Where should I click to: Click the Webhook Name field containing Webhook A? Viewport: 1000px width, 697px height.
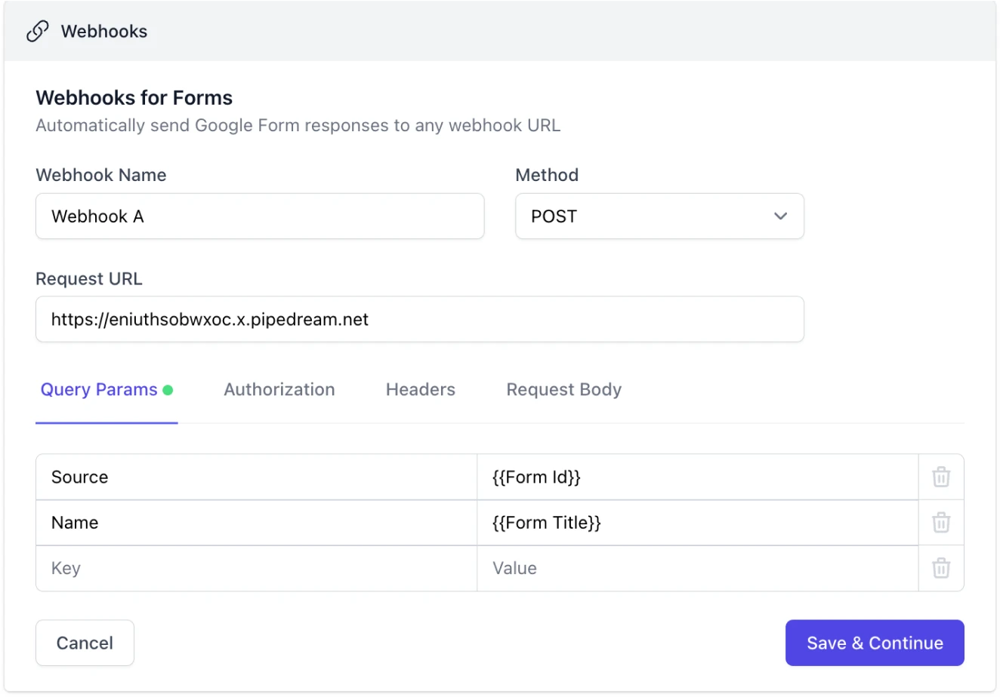[x=260, y=216]
